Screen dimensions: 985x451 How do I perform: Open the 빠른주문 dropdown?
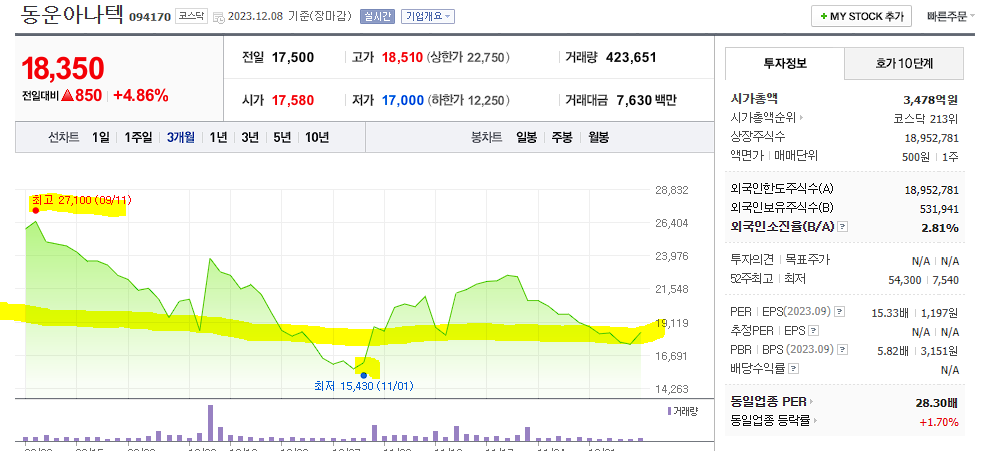coord(950,17)
